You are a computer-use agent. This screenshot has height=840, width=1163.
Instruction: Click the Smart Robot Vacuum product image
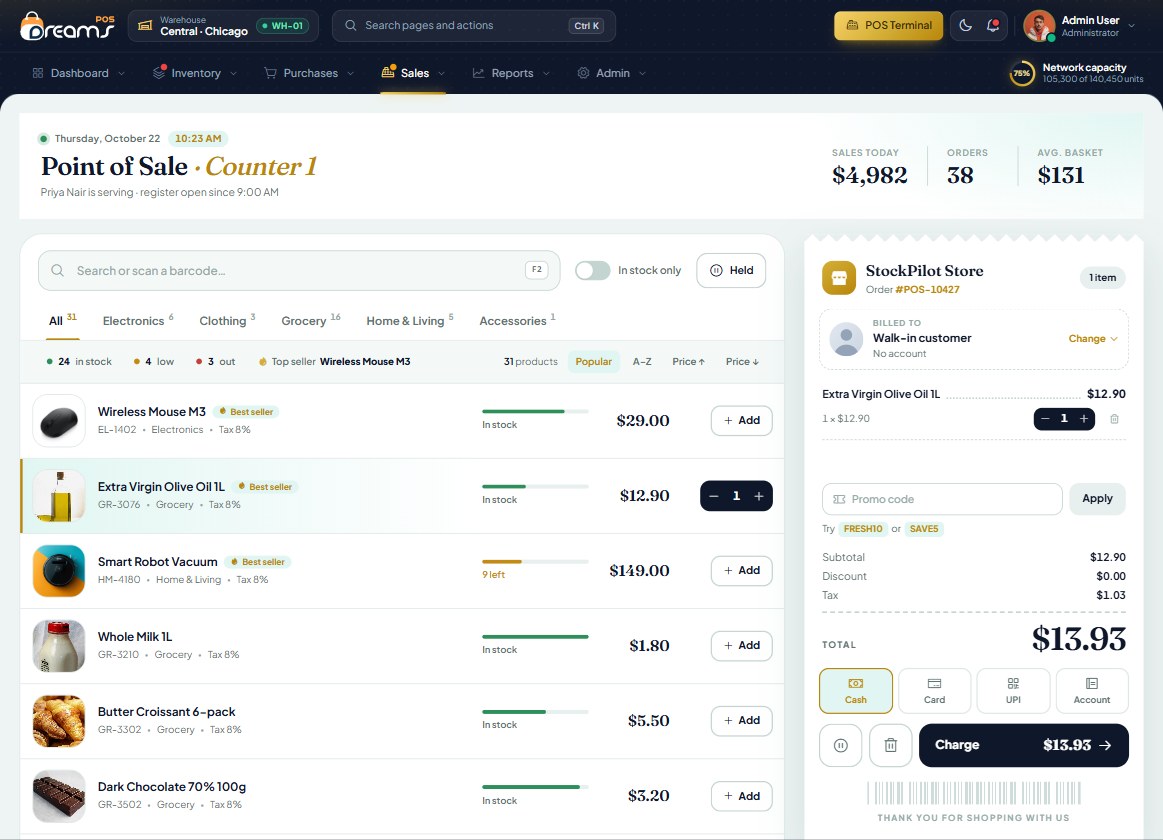click(59, 571)
